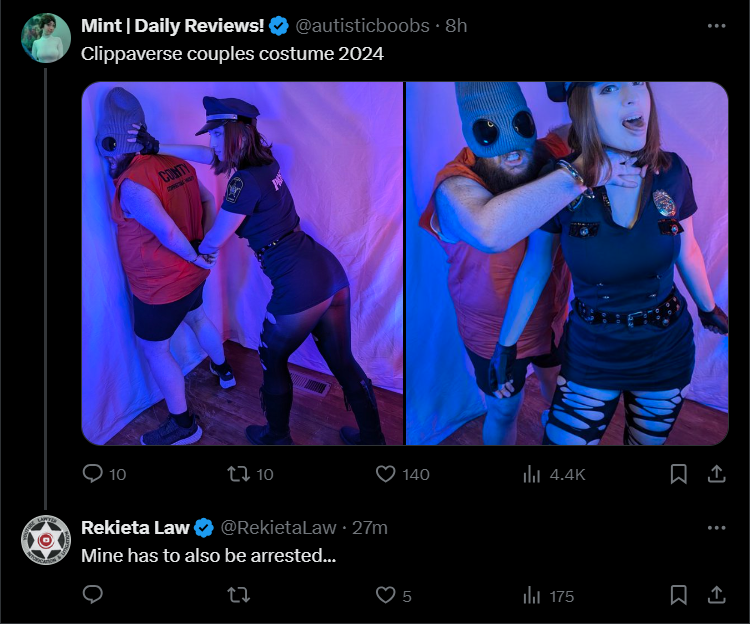View analytics showing 4.4K views

[532, 474]
